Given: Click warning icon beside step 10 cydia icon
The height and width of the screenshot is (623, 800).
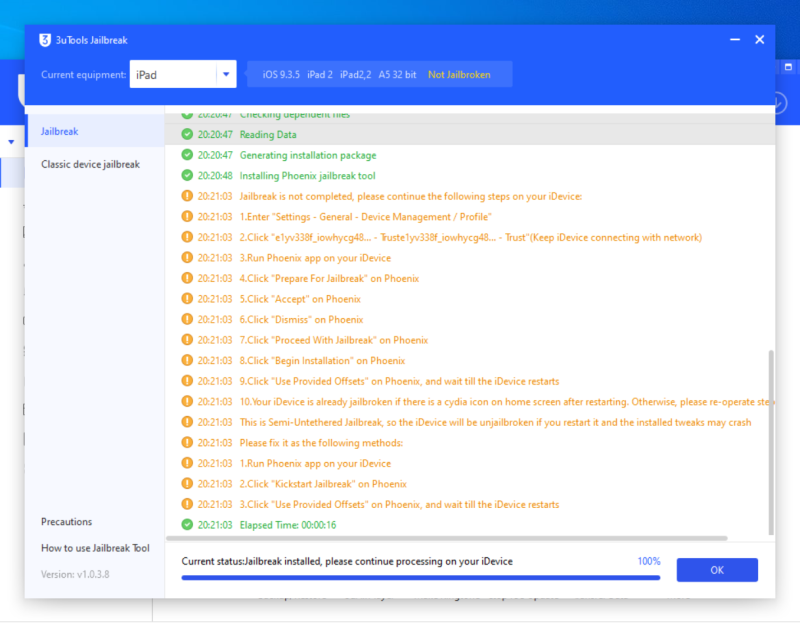Looking at the screenshot, I should tap(187, 401).
